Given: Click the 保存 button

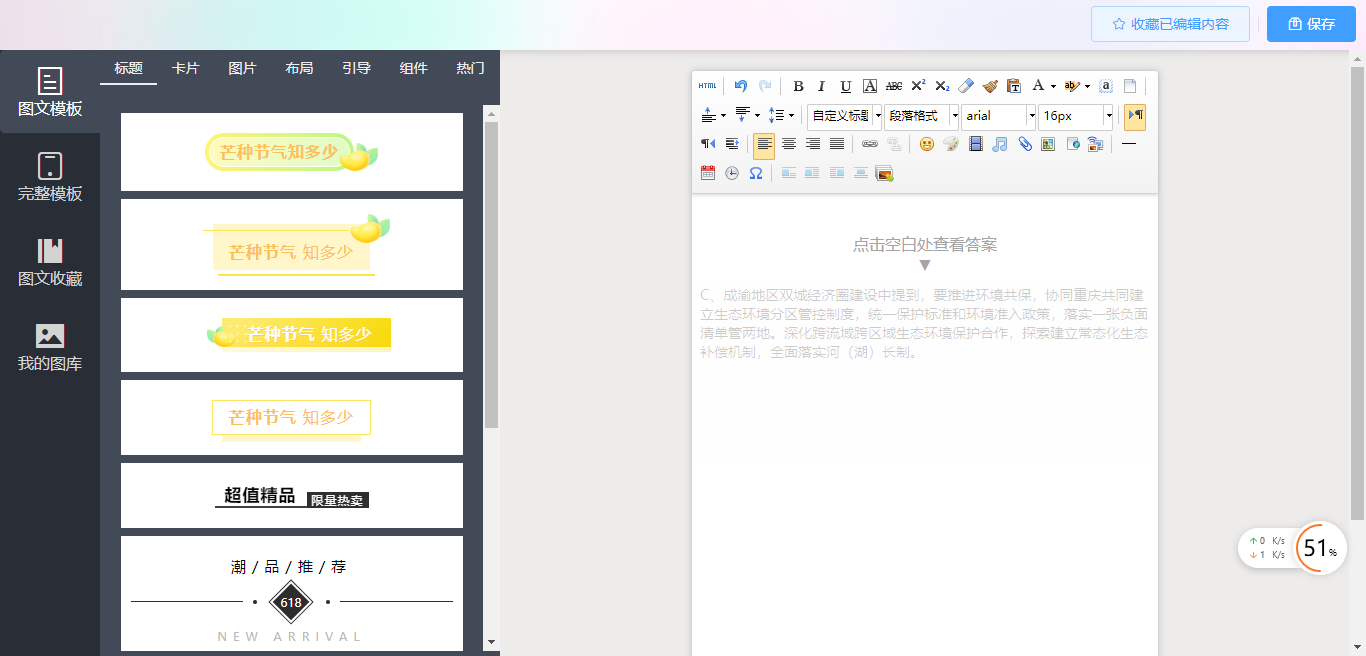Looking at the screenshot, I should 1311,24.
